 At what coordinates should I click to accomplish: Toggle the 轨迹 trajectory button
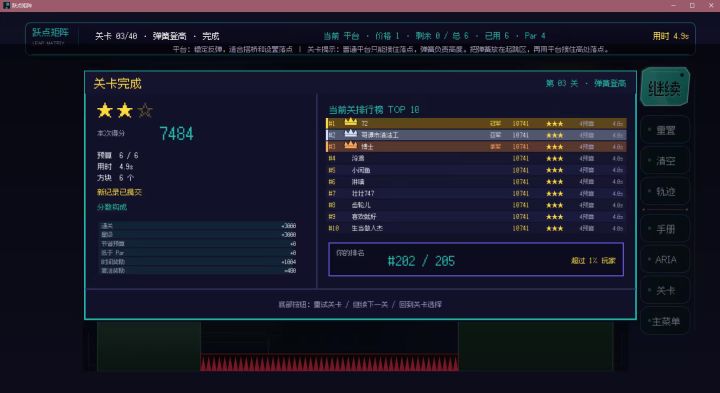click(x=665, y=191)
